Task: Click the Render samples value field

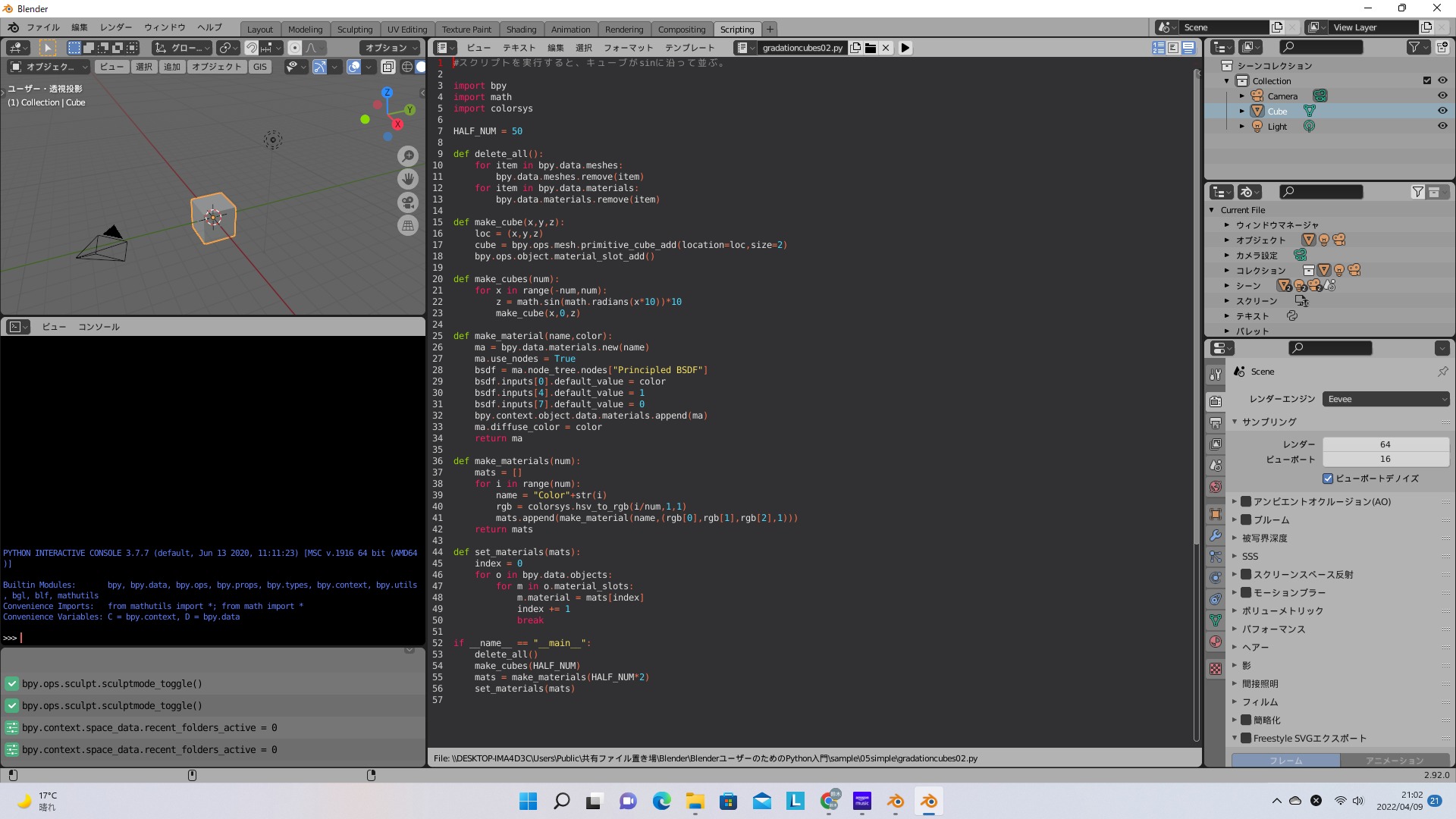Action: pos(1385,444)
